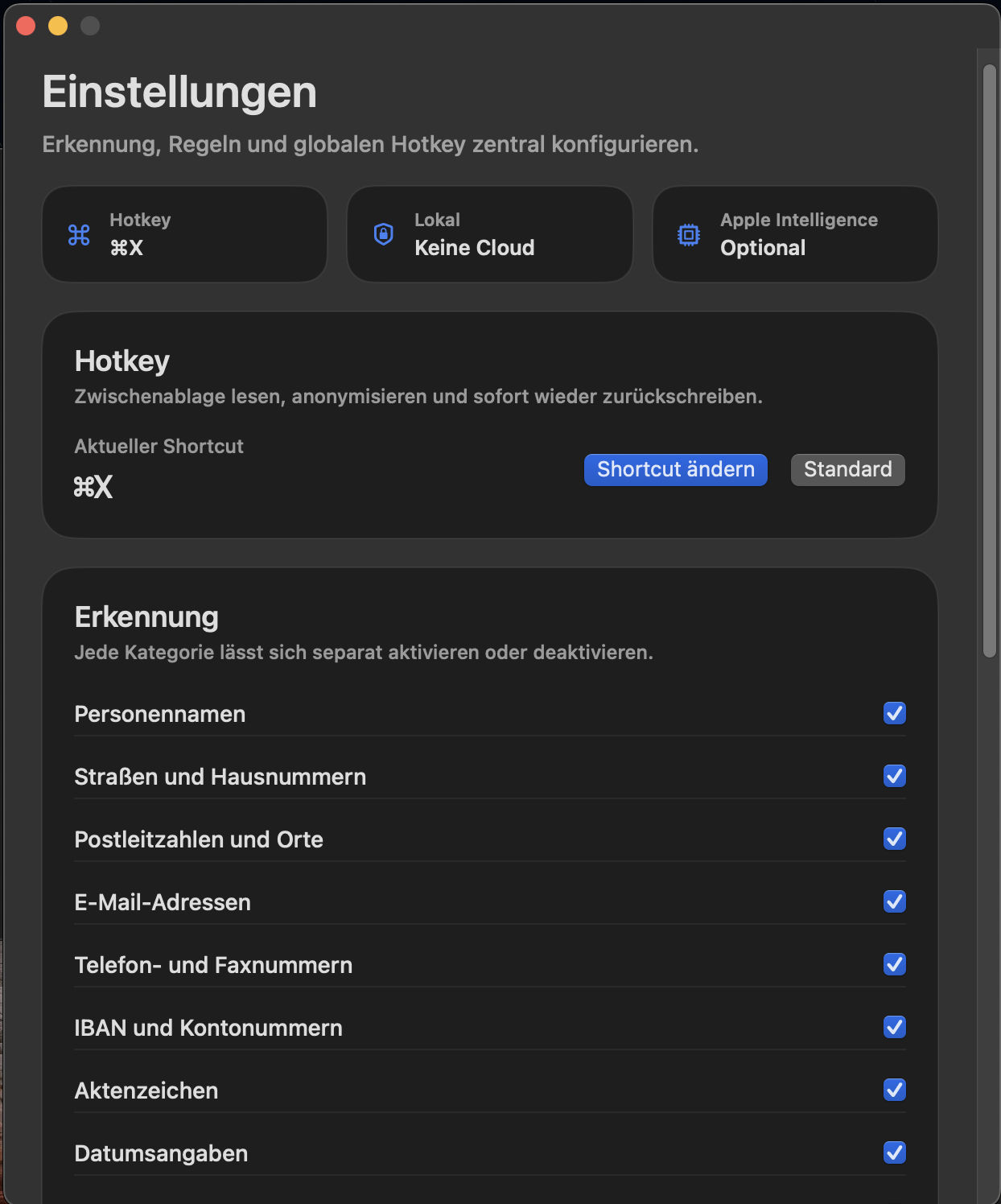Click the current shortcut ⌘X display
The height and width of the screenshot is (1204, 1001).
click(93, 487)
